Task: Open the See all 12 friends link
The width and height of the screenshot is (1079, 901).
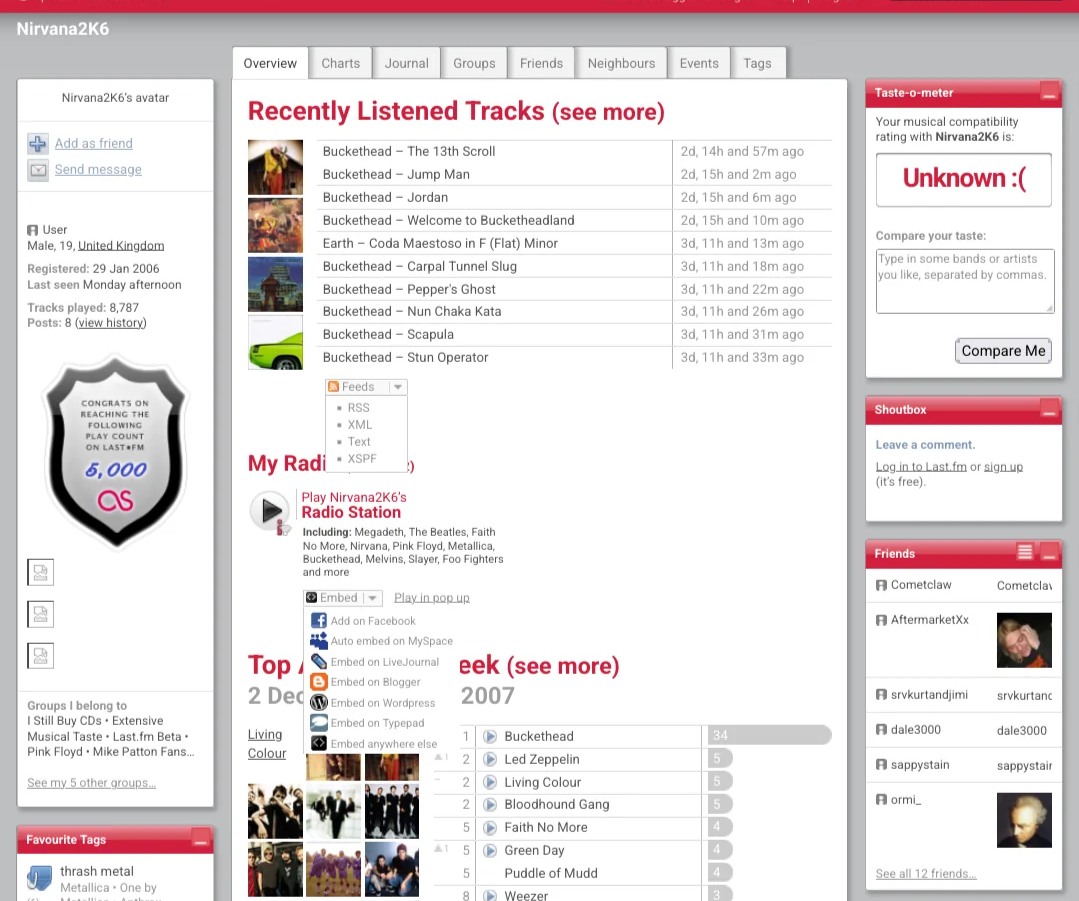Action: click(925, 874)
